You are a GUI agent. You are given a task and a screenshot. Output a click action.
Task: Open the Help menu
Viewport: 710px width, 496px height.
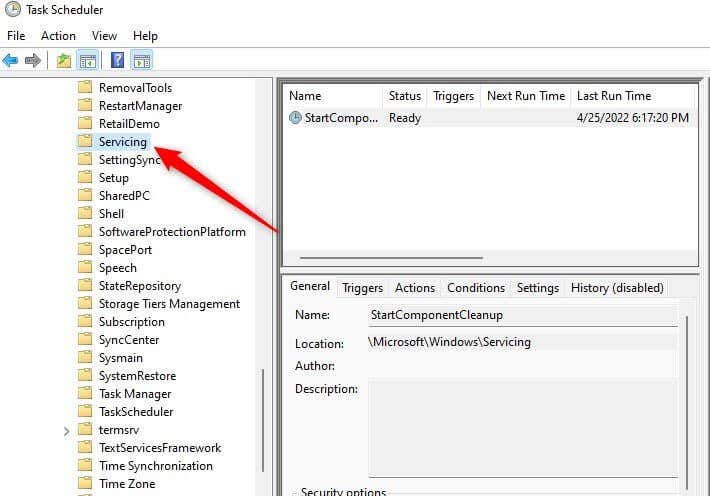[145, 36]
